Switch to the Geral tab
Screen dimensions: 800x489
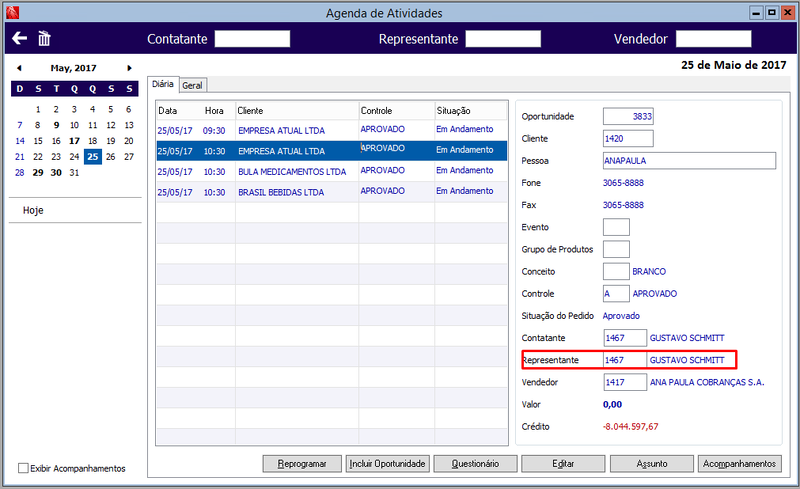(192, 85)
